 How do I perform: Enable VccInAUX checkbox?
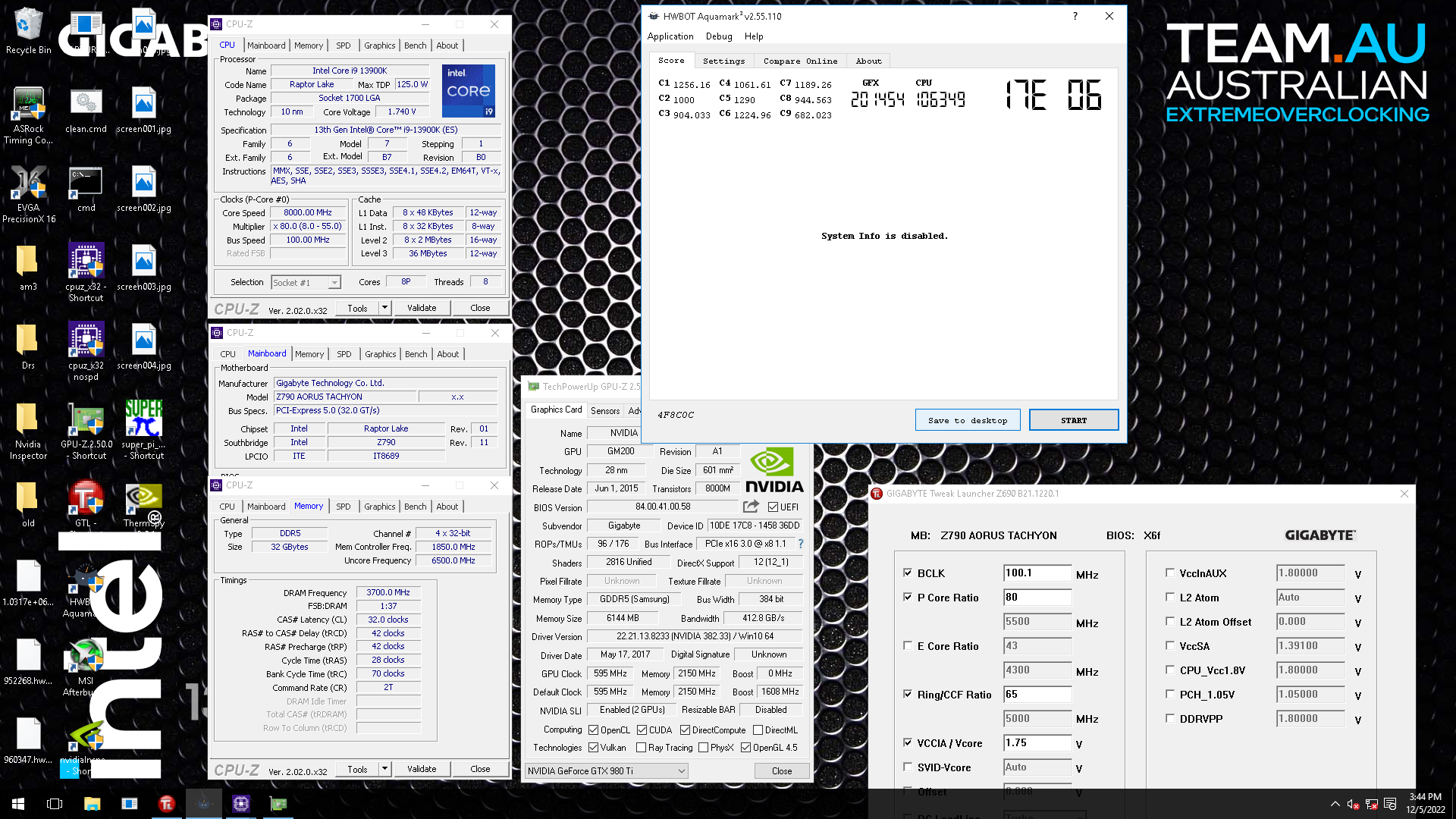point(1170,573)
